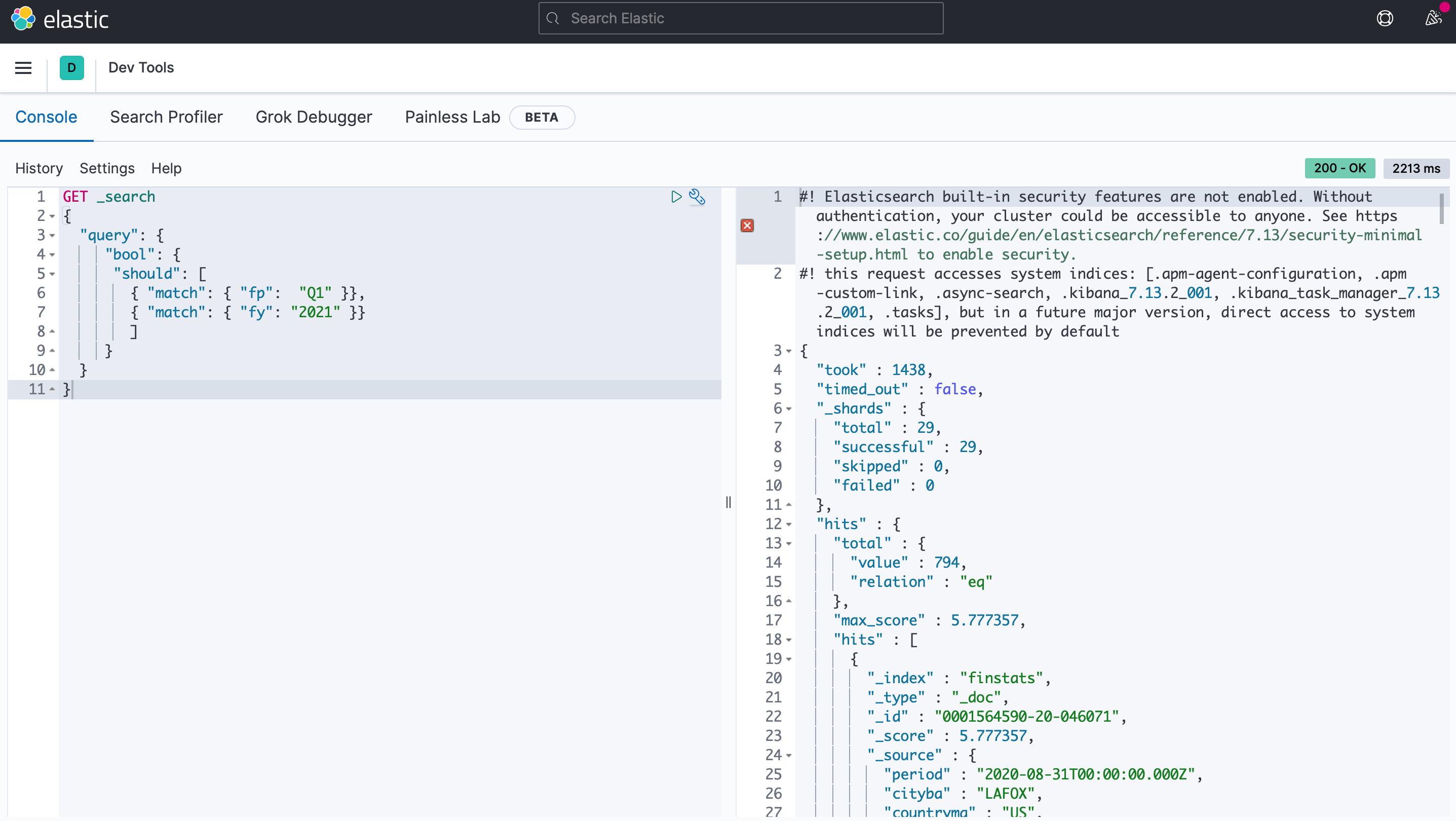Open the console Settings
Viewport: 1456px width, 821px height.
(107, 168)
